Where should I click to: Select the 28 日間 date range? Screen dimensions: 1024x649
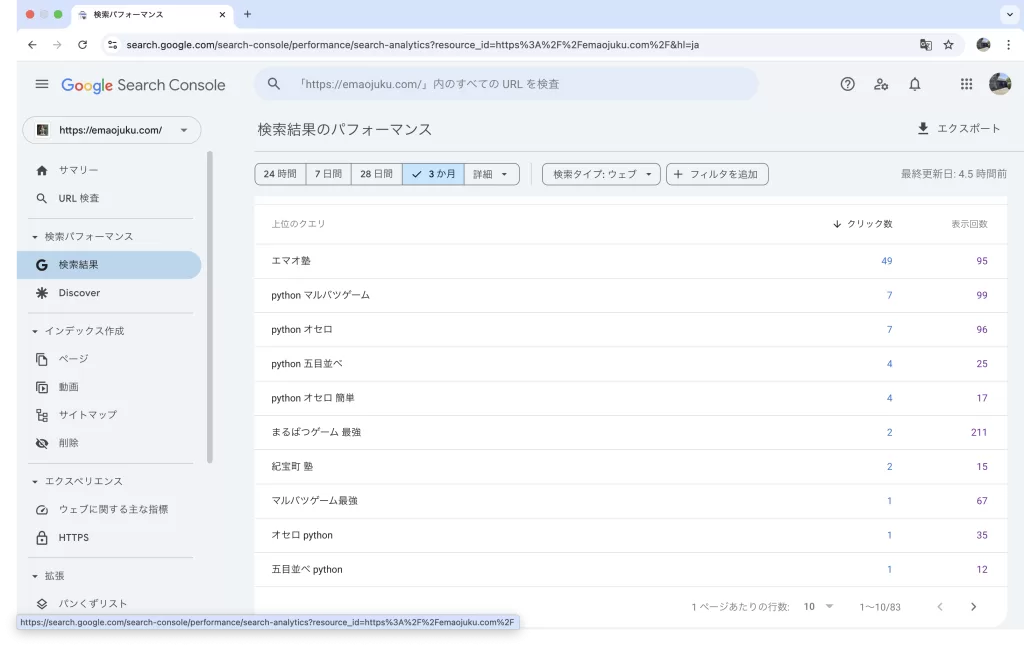click(377, 174)
